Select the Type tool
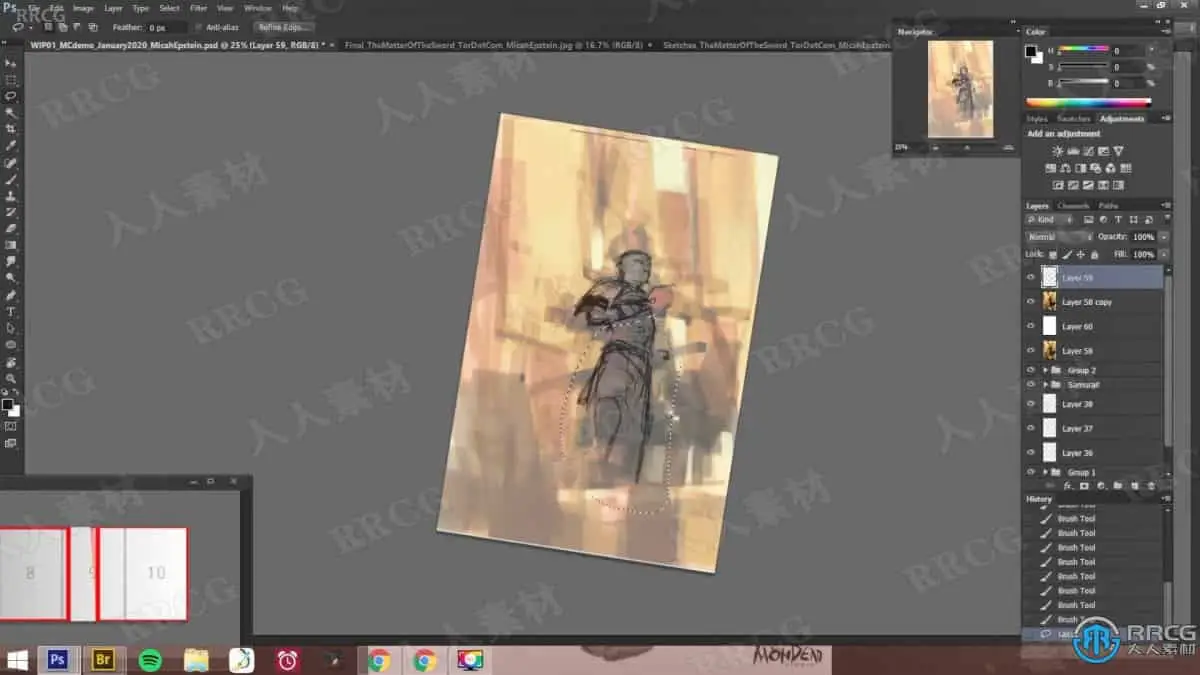The image size is (1200, 675). pos(11,311)
